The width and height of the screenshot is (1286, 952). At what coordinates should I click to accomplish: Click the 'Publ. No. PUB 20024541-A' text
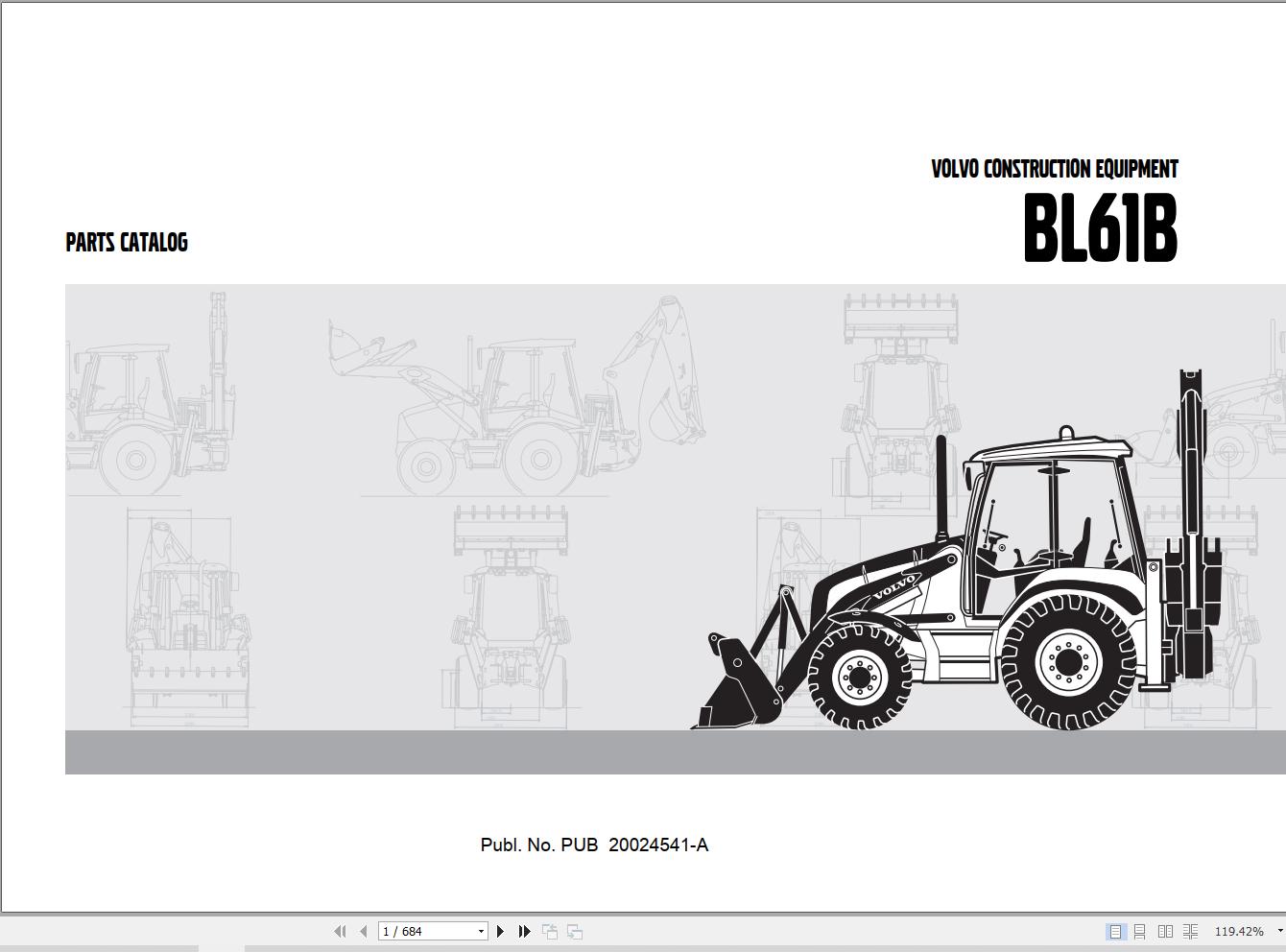click(595, 845)
